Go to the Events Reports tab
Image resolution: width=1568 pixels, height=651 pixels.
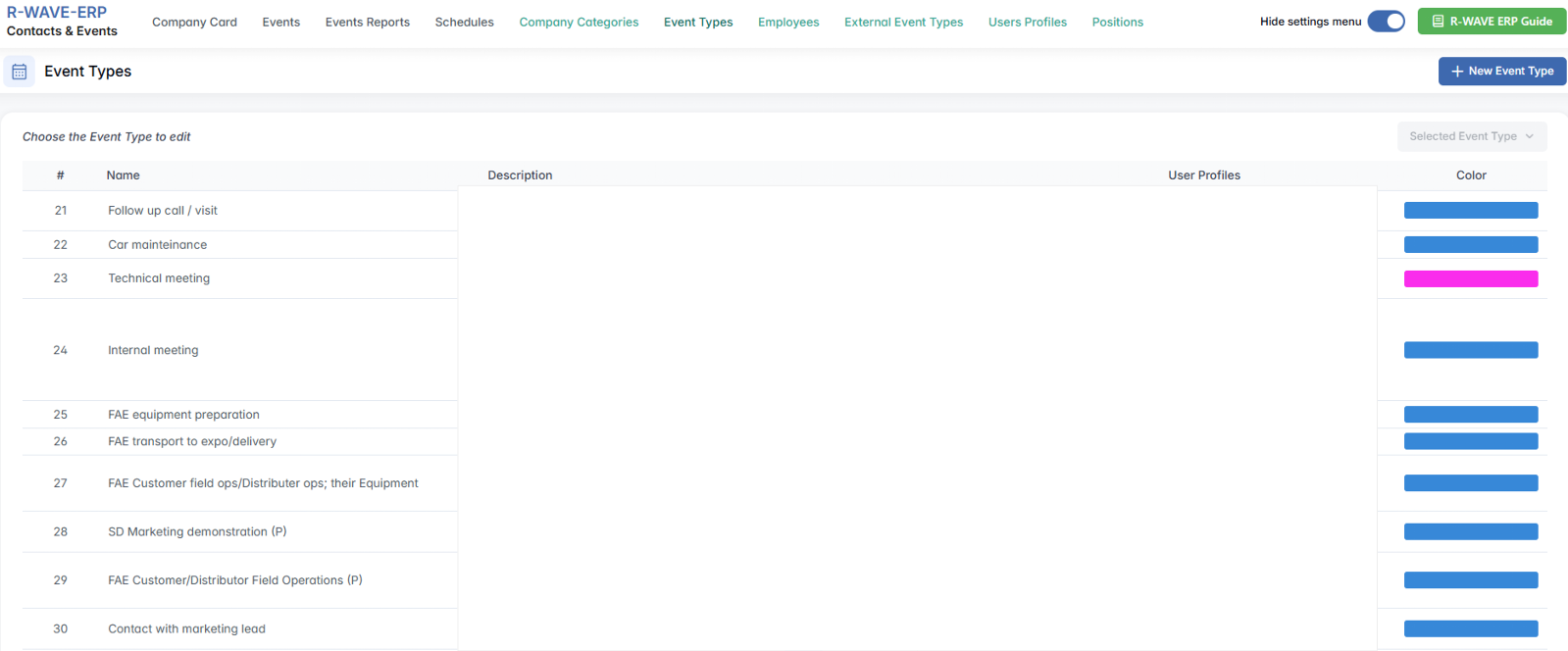click(x=368, y=22)
